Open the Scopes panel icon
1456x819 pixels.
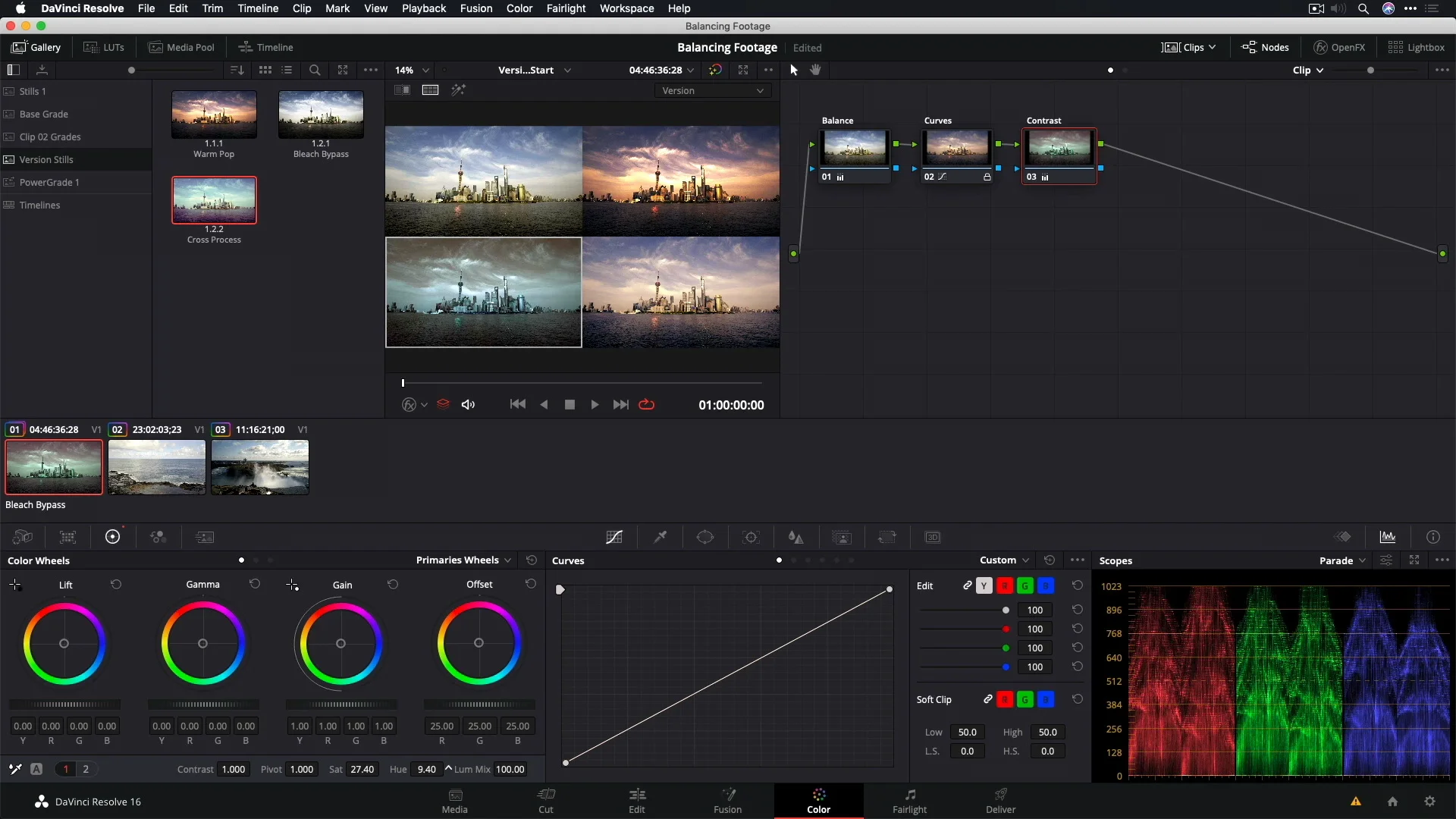tap(1388, 537)
